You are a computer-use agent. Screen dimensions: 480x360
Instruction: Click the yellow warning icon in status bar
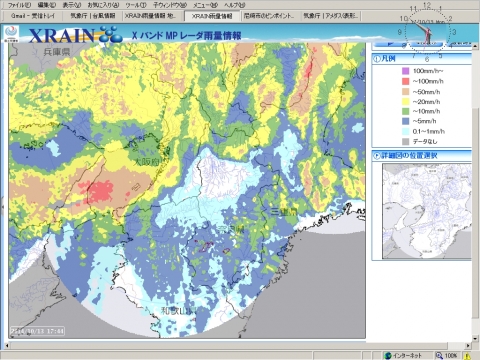coord(468,356)
